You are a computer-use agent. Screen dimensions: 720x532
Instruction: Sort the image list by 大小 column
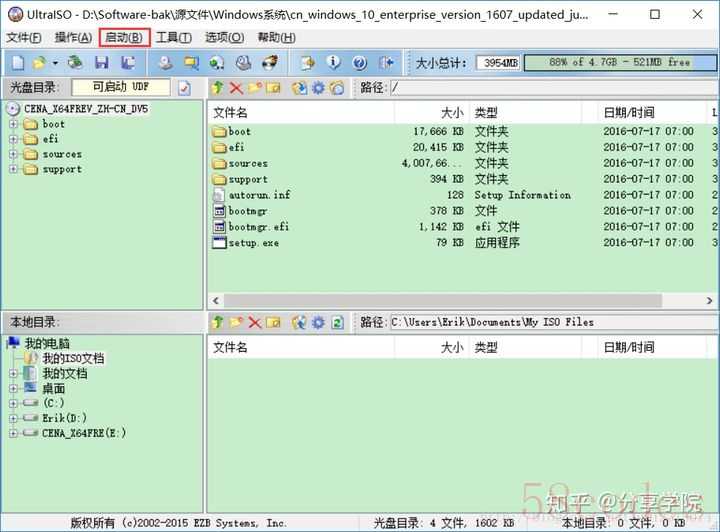click(x=432, y=112)
